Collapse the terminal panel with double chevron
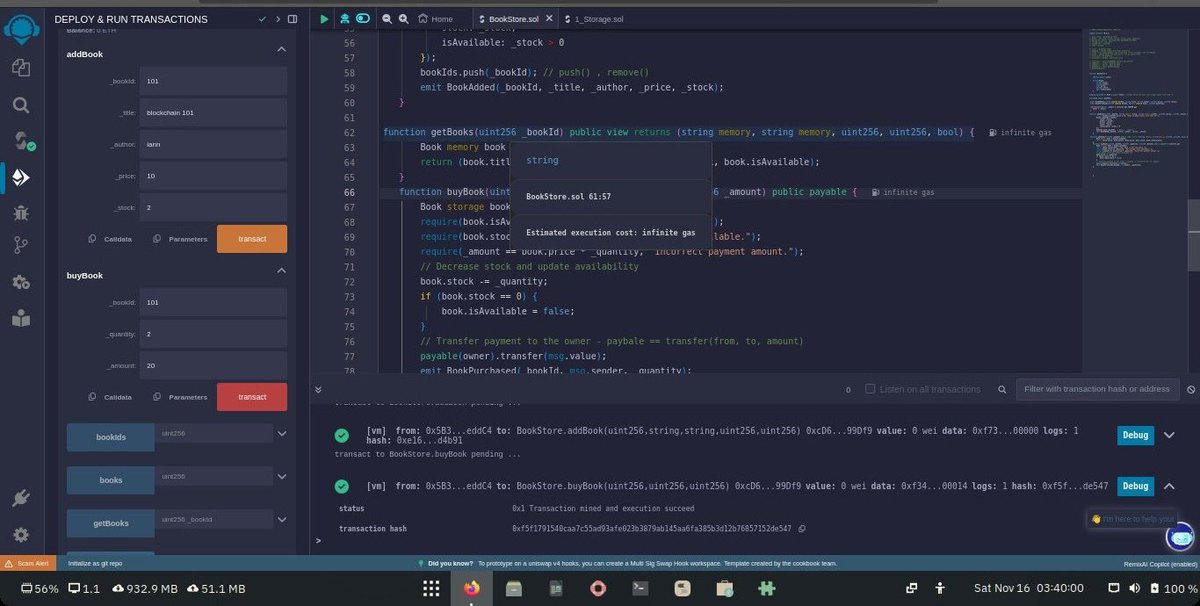Image resolution: width=1200 pixels, height=606 pixels. (319, 389)
